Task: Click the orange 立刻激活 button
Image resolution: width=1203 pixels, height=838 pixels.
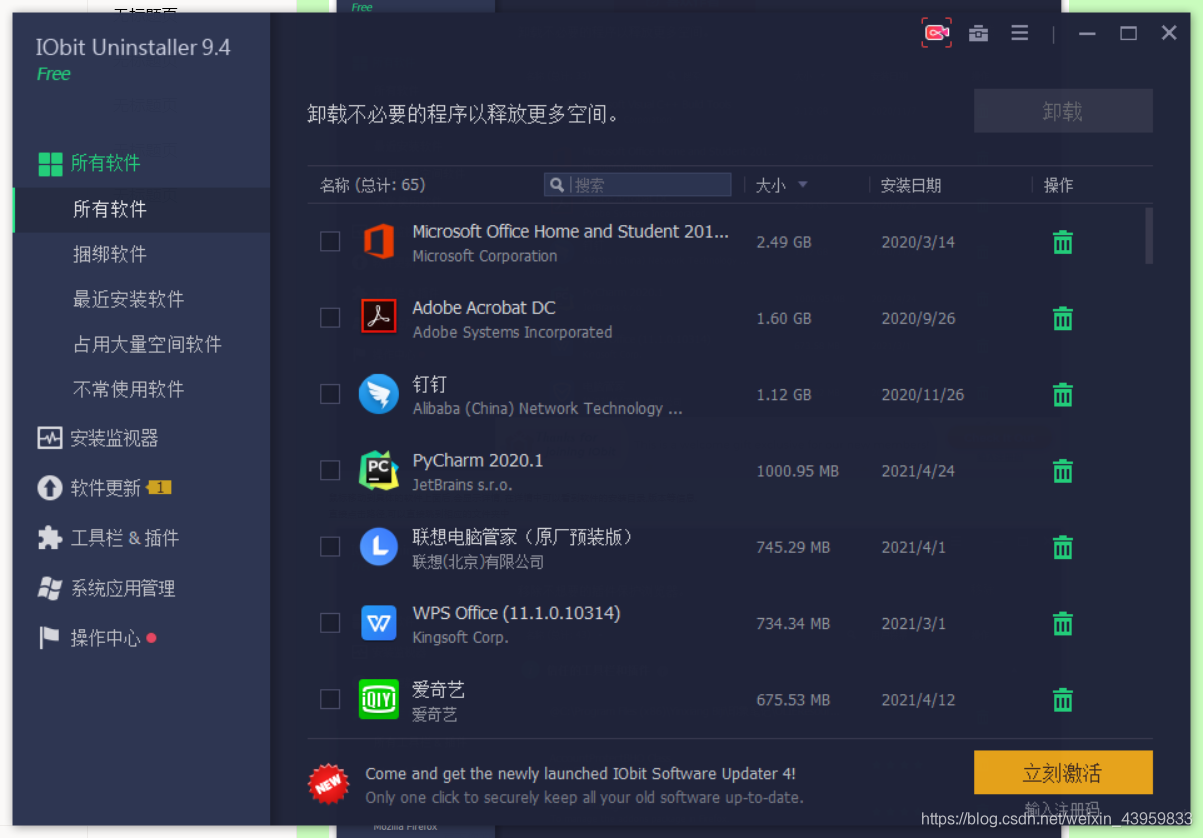Action: pyautogui.click(x=1063, y=773)
